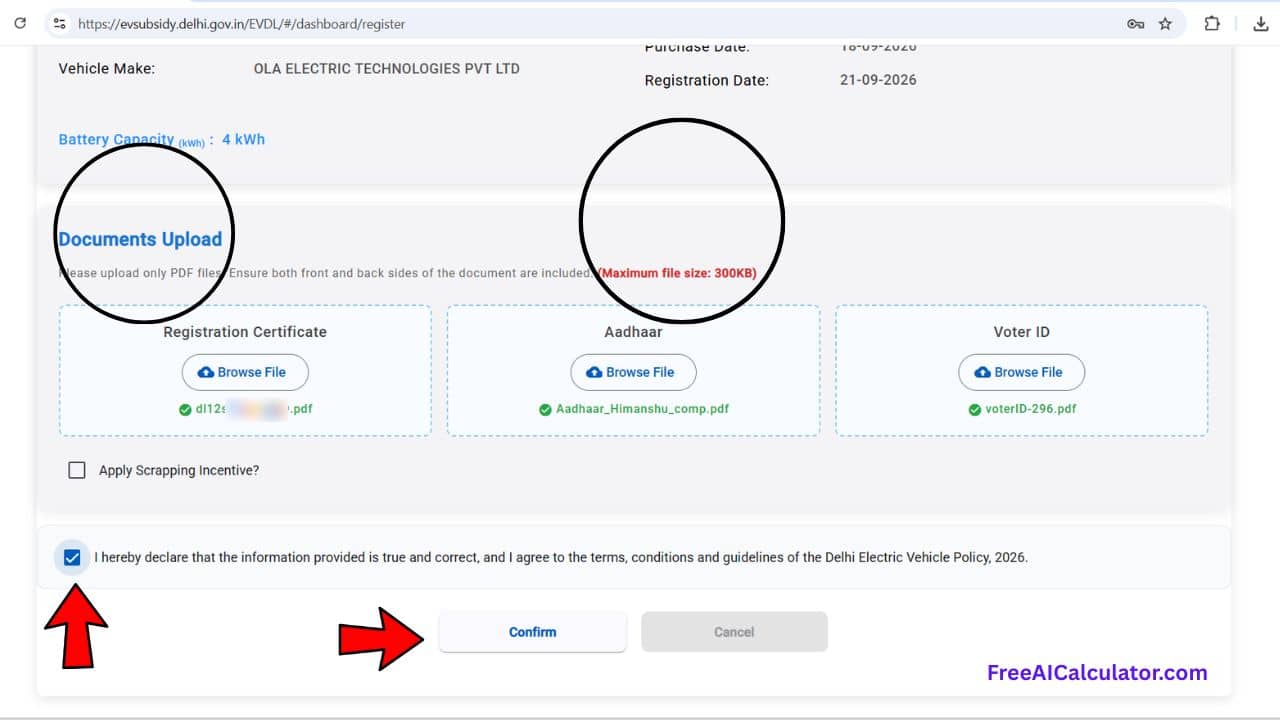
Task: Tick the Apply Scrapping Incentive checkbox
Action: click(77, 470)
